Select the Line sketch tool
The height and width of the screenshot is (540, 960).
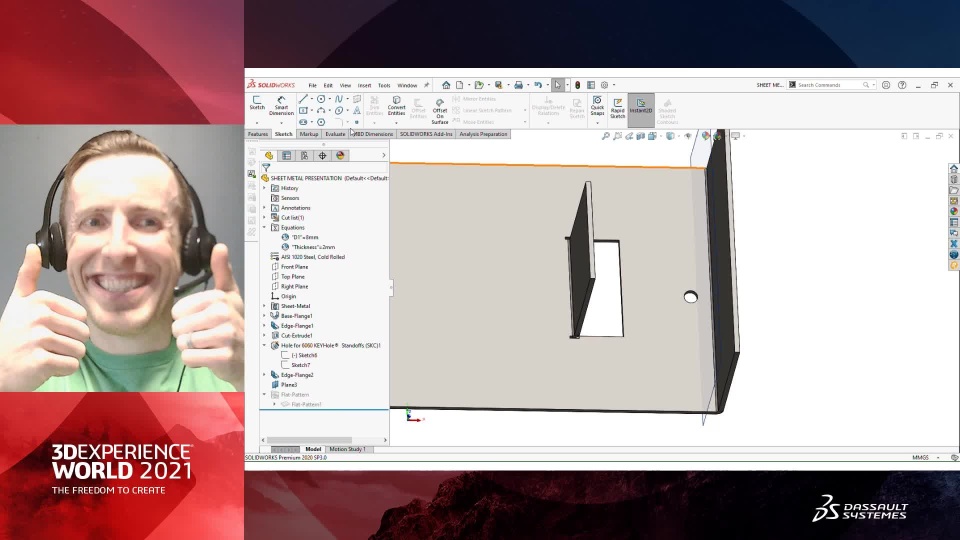pos(303,99)
